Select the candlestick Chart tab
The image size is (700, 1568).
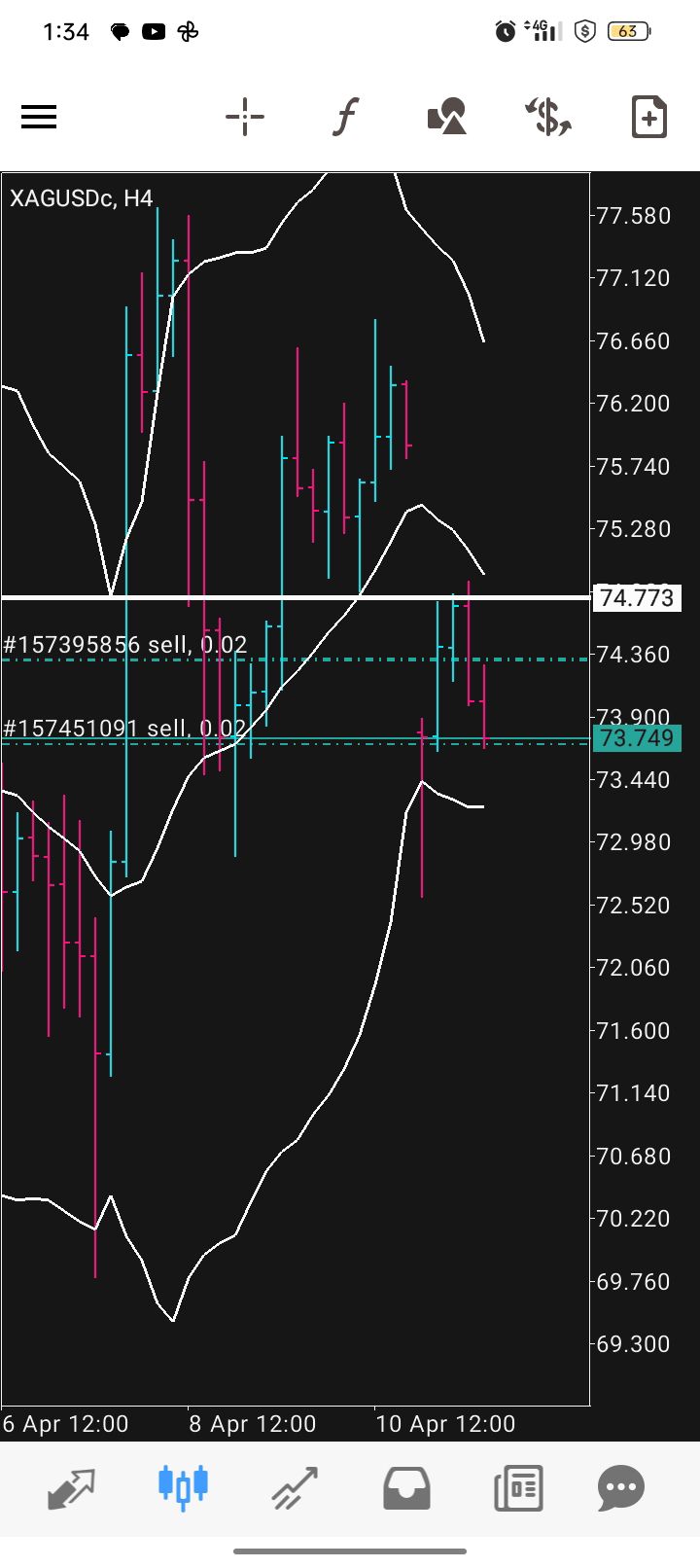click(x=183, y=1487)
